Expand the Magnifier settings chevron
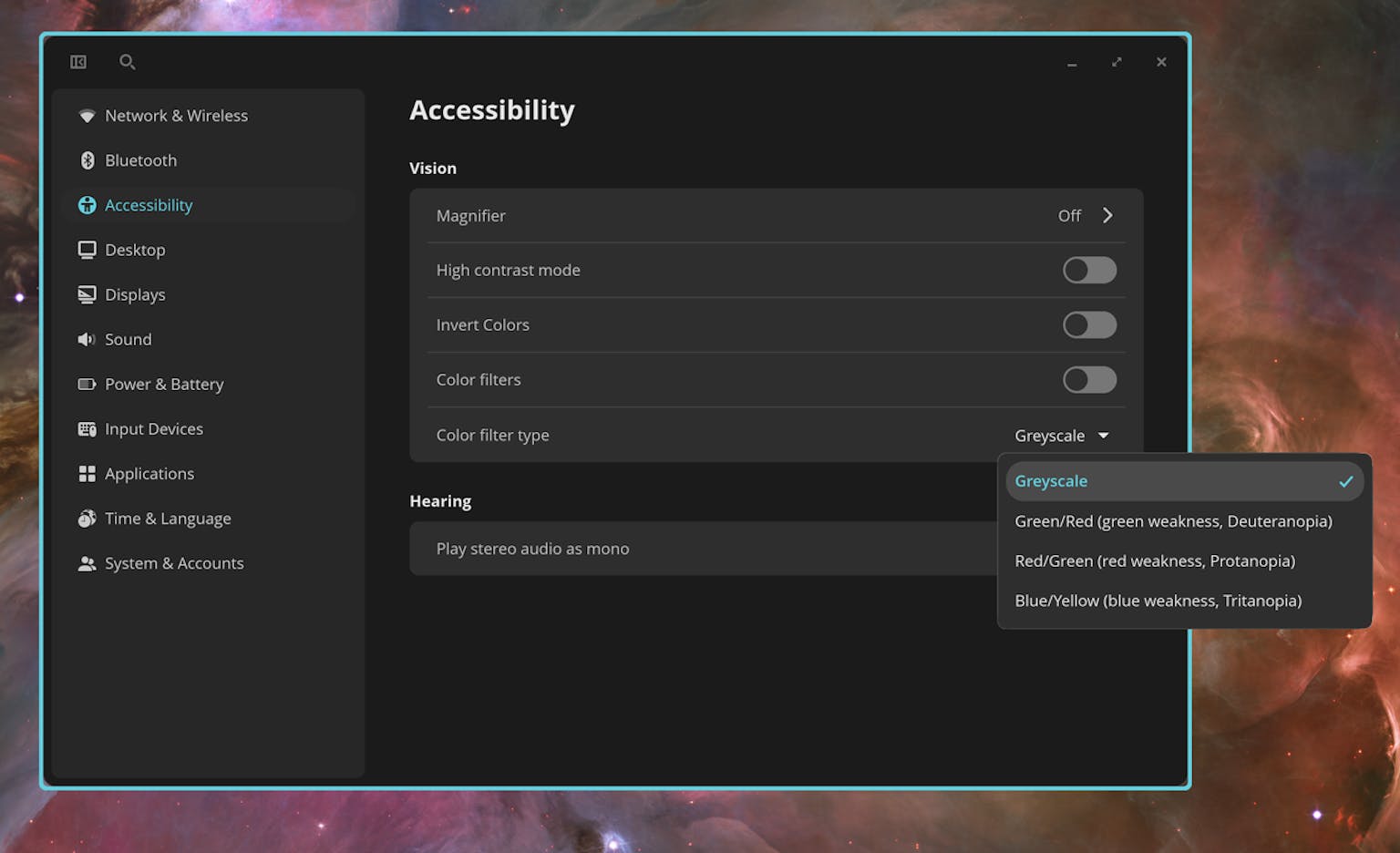Image resolution: width=1400 pixels, height=853 pixels. pos(1107,216)
